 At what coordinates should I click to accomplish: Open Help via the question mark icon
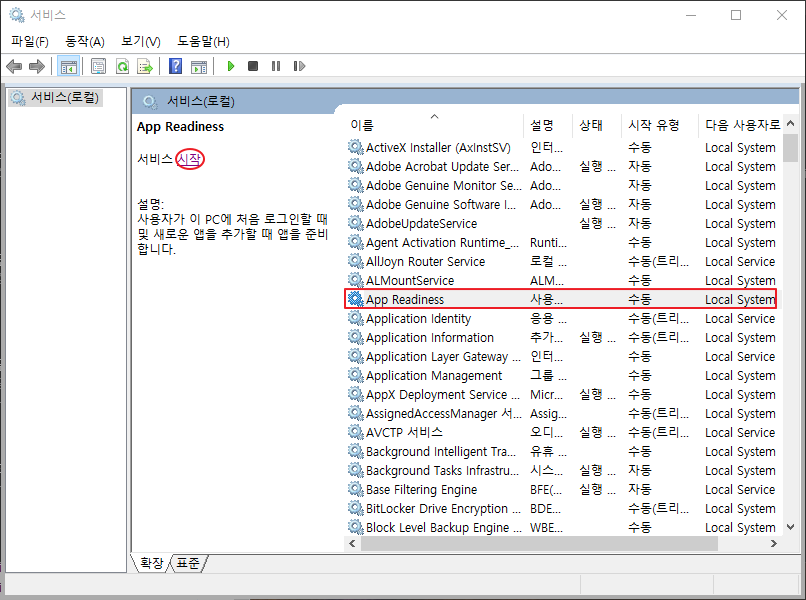coord(175,66)
